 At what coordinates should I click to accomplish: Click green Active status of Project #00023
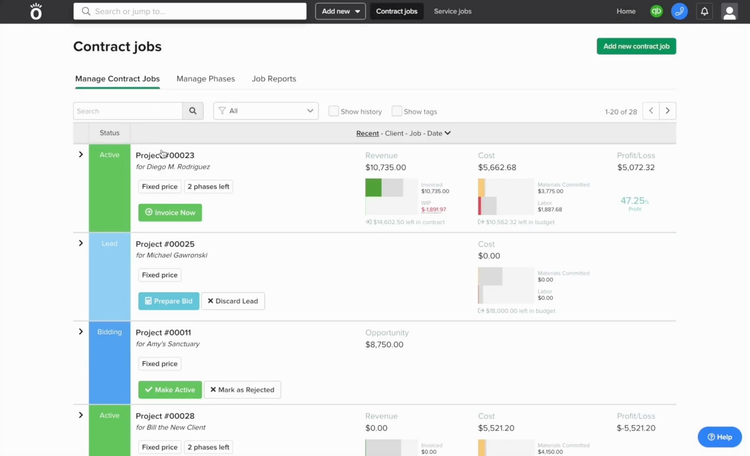click(x=110, y=188)
